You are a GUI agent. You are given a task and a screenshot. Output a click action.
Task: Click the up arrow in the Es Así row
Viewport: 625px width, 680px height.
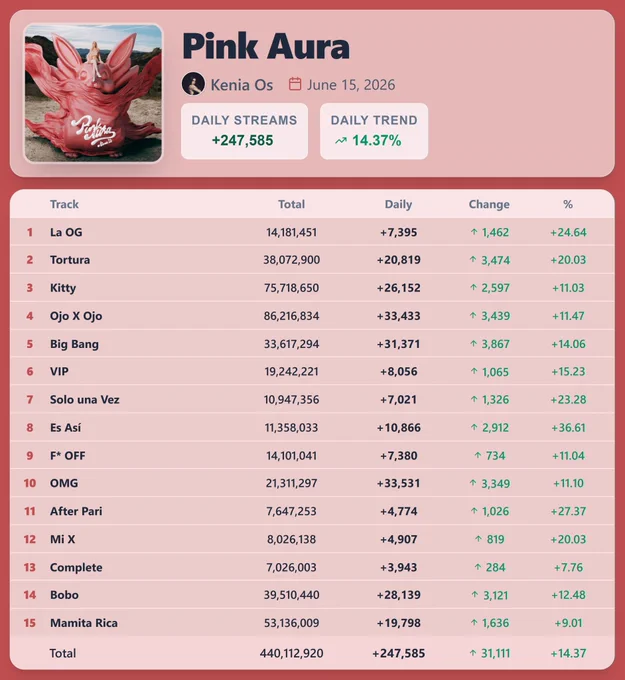coord(474,428)
